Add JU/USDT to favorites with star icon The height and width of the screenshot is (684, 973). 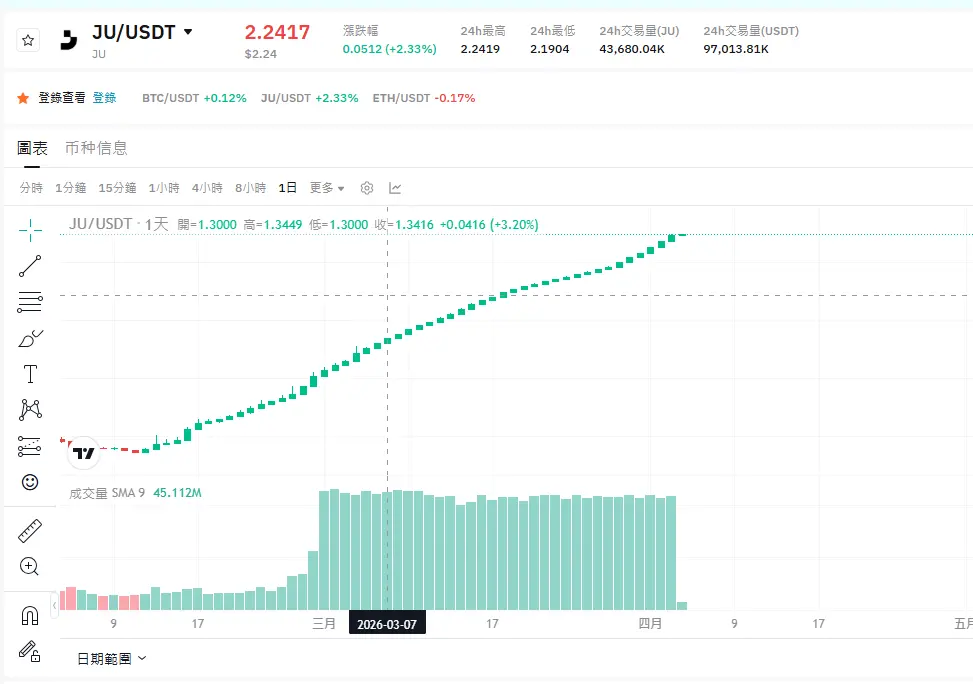28,40
